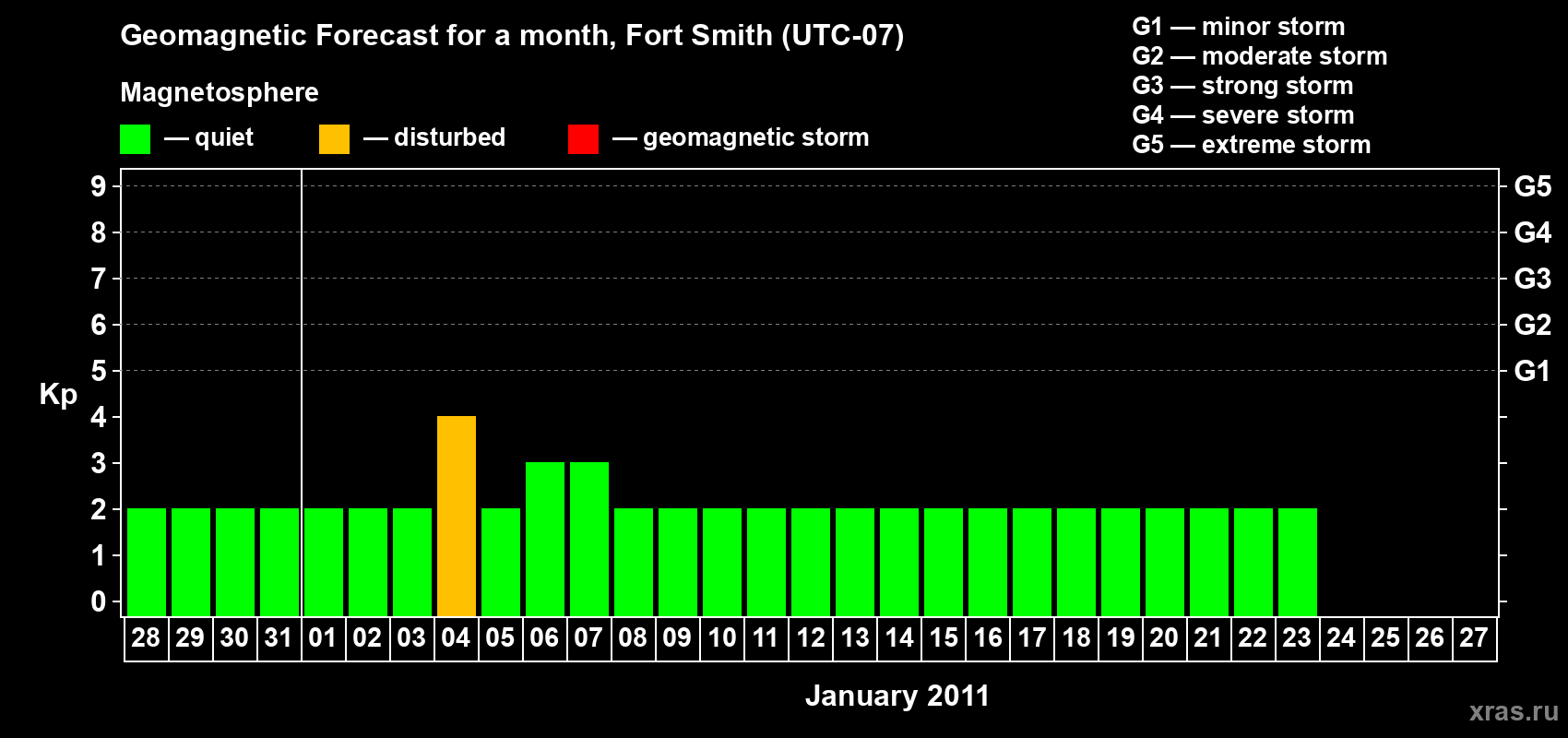Viewport: 1568px width, 738px height.
Task: Click the January 2011 axis label
Action: click(897, 696)
